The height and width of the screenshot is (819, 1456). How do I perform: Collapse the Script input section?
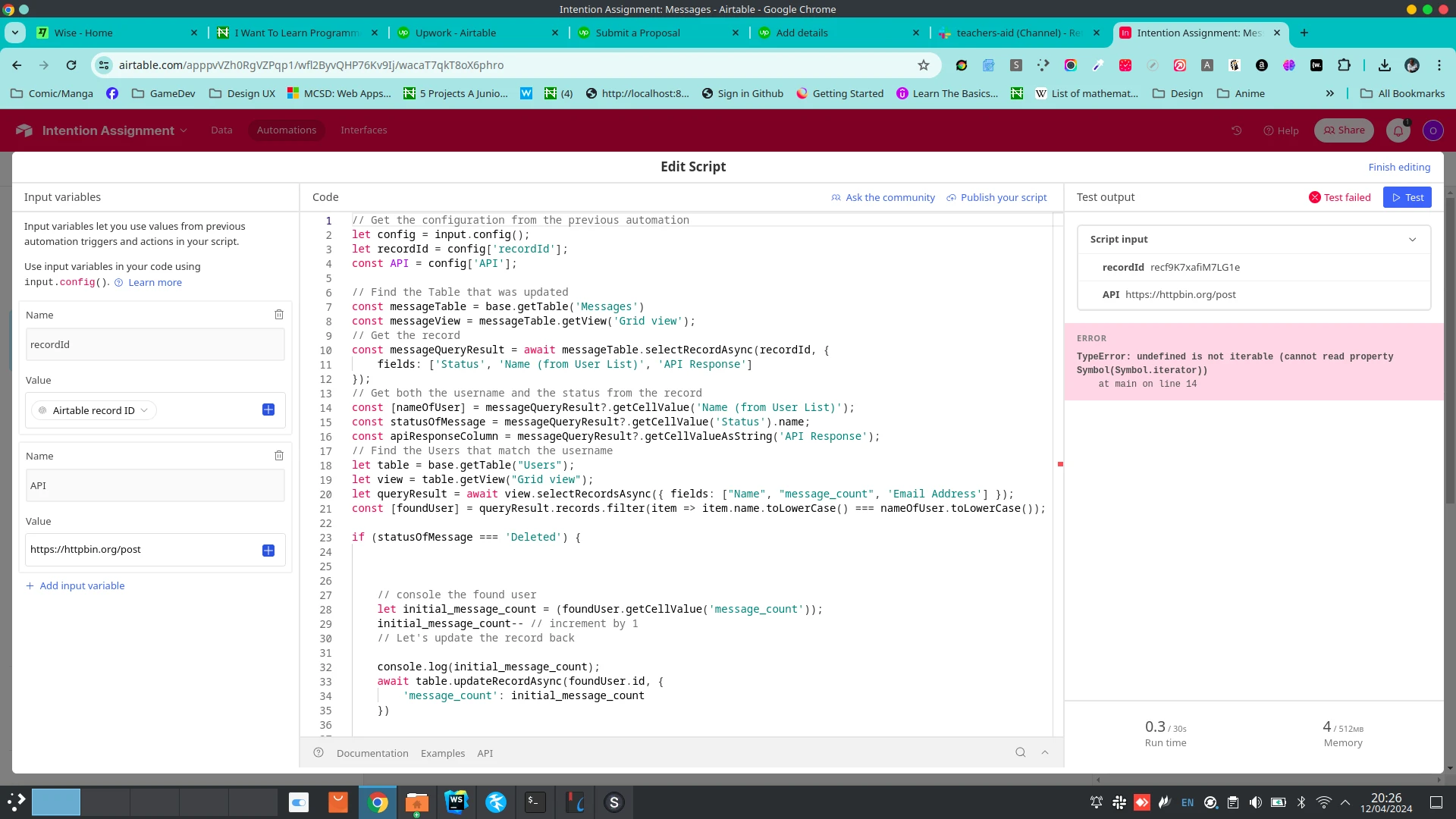pyautogui.click(x=1413, y=240)
